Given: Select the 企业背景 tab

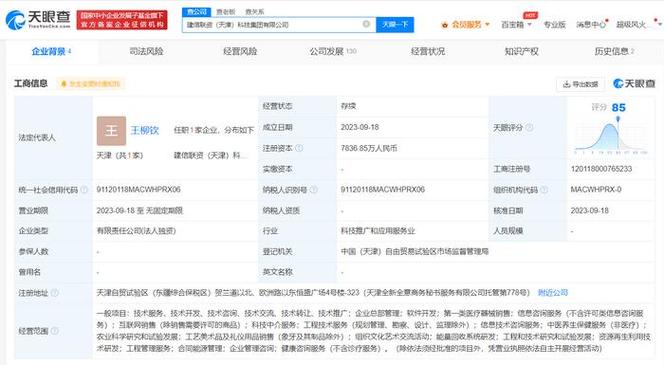Looking at the screenshot, I should [x=52, y=52].
